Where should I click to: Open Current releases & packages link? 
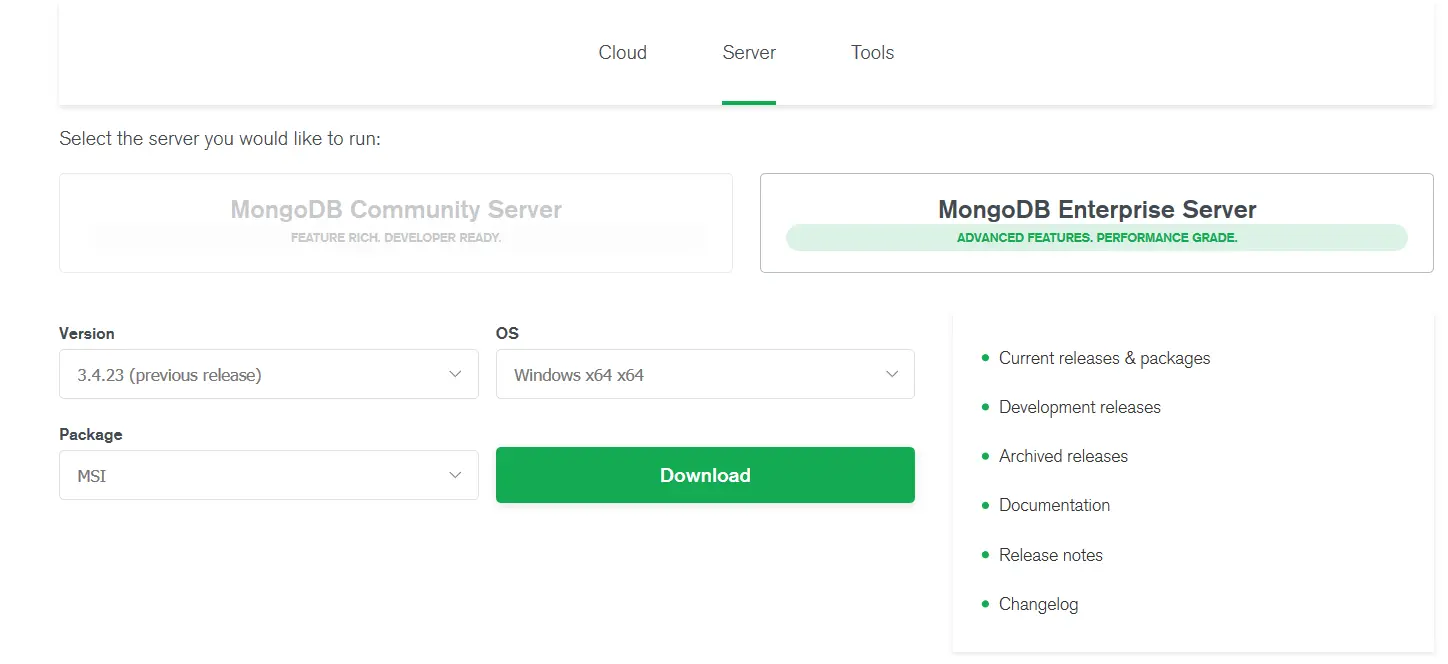(x=1104, y=358)
